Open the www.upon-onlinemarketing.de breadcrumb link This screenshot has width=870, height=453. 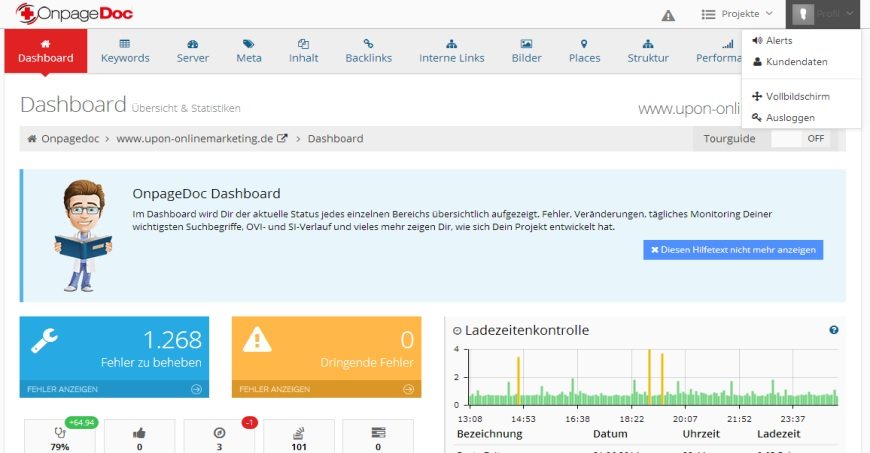194,139
